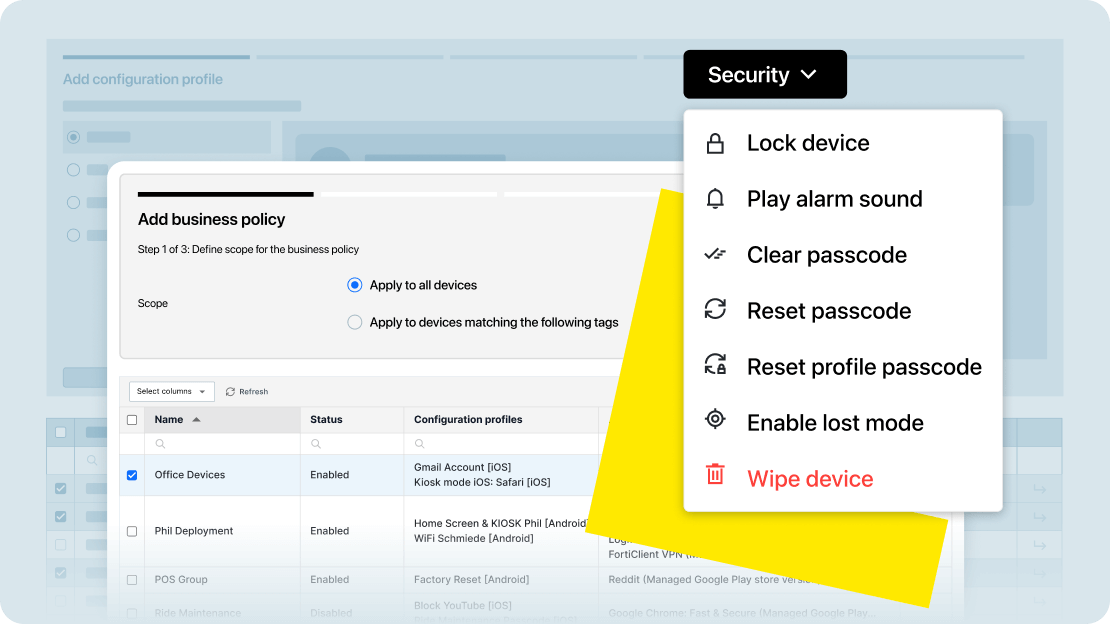Click the circular refresh icon beside Reset passcode
Image resolution: width=1110 pixels, height=624 pixels.
[x=716, y=311]
